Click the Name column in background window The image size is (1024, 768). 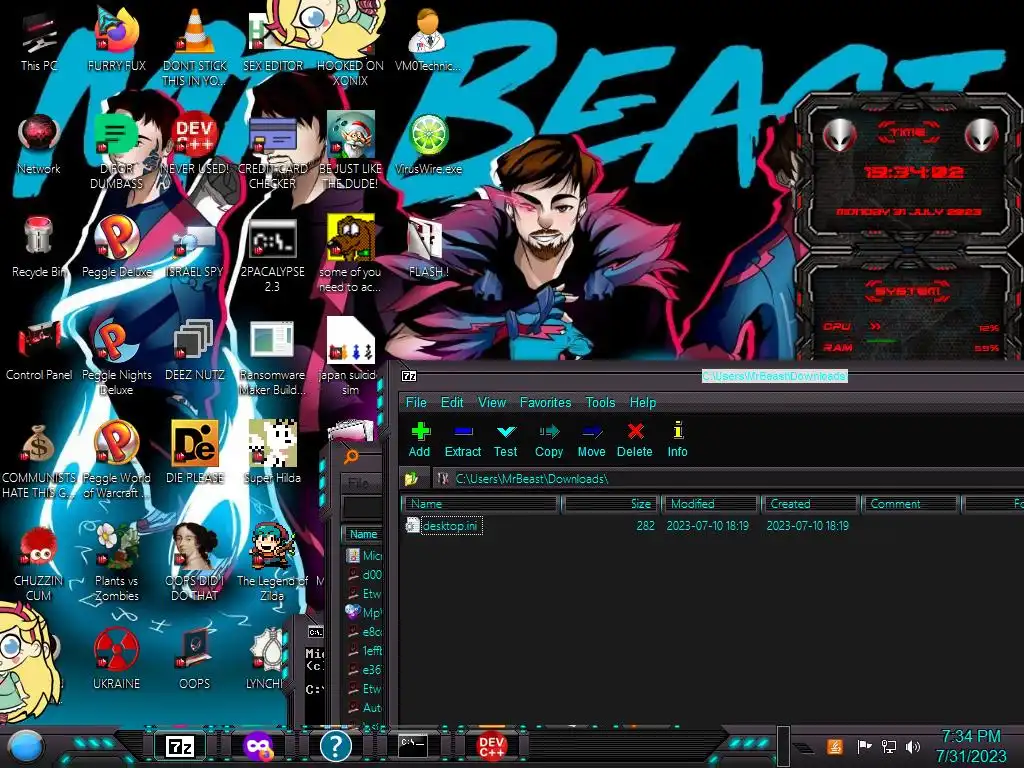(362, 534)
